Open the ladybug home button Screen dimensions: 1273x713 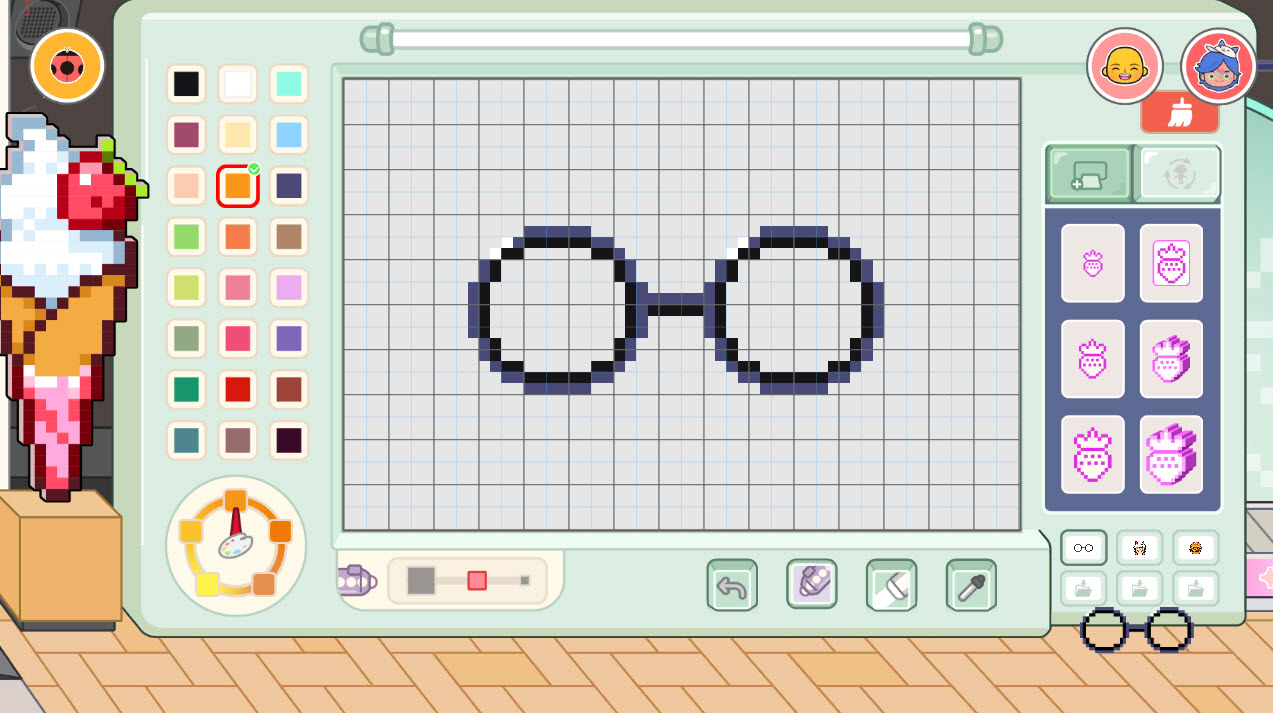point(68,66)
